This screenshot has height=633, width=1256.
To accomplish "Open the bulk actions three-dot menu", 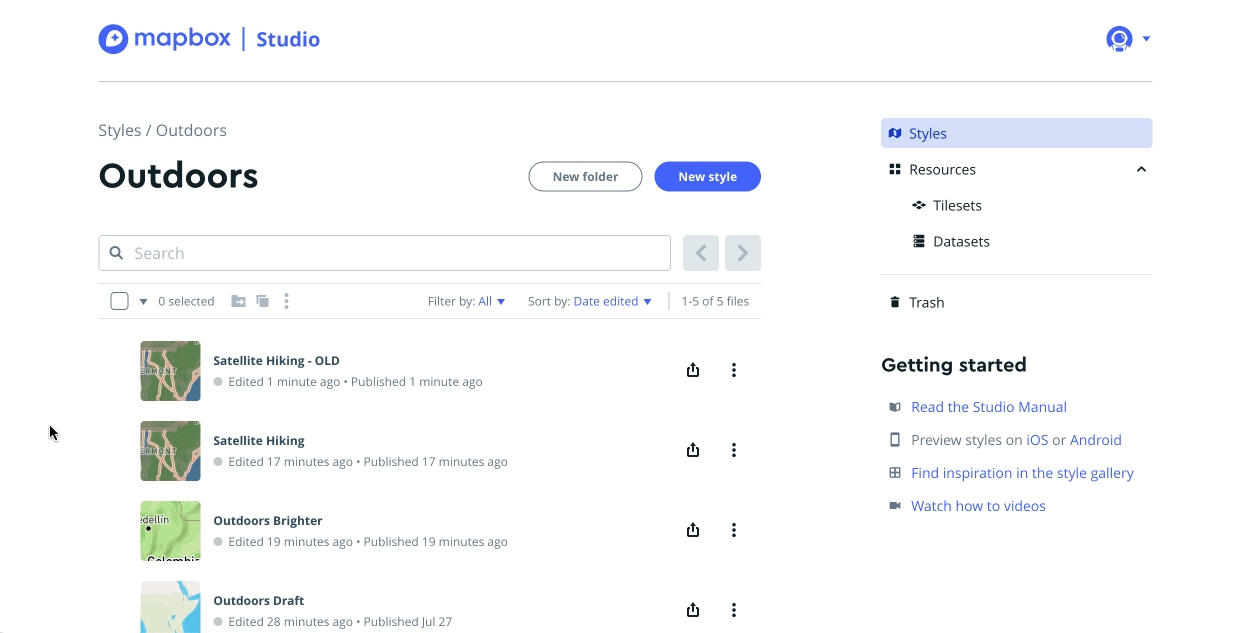I will (x=287, y=301).
